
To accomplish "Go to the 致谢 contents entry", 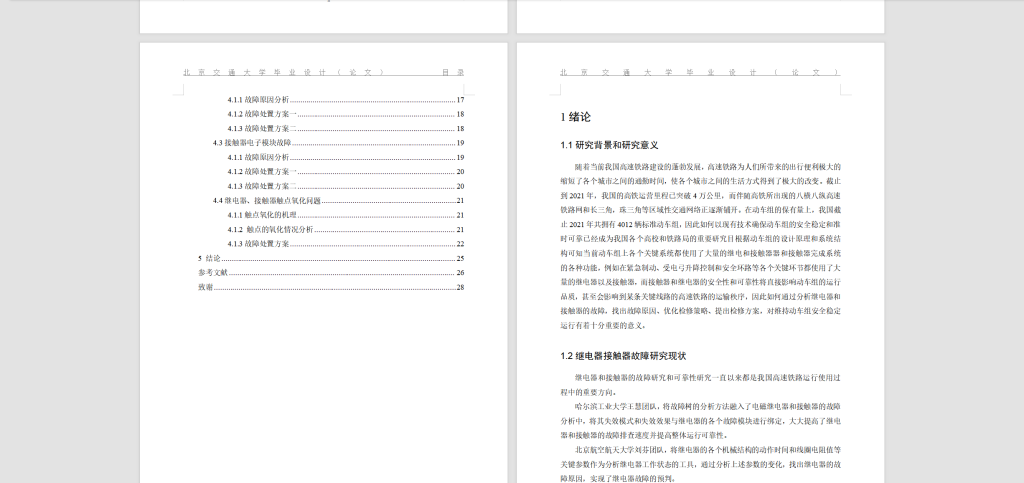I will point(205,287).
